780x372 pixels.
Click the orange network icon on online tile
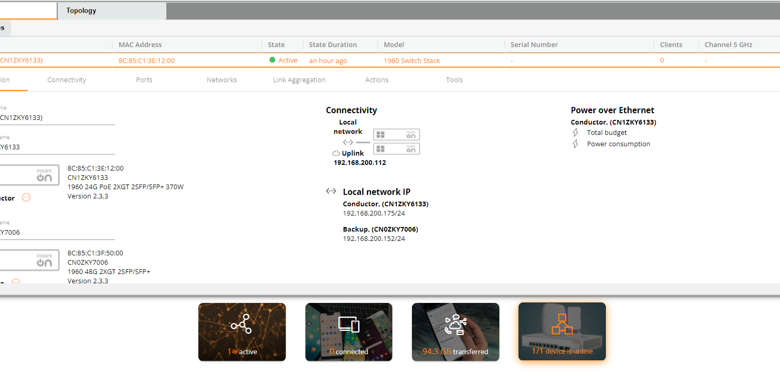[562, 324]
